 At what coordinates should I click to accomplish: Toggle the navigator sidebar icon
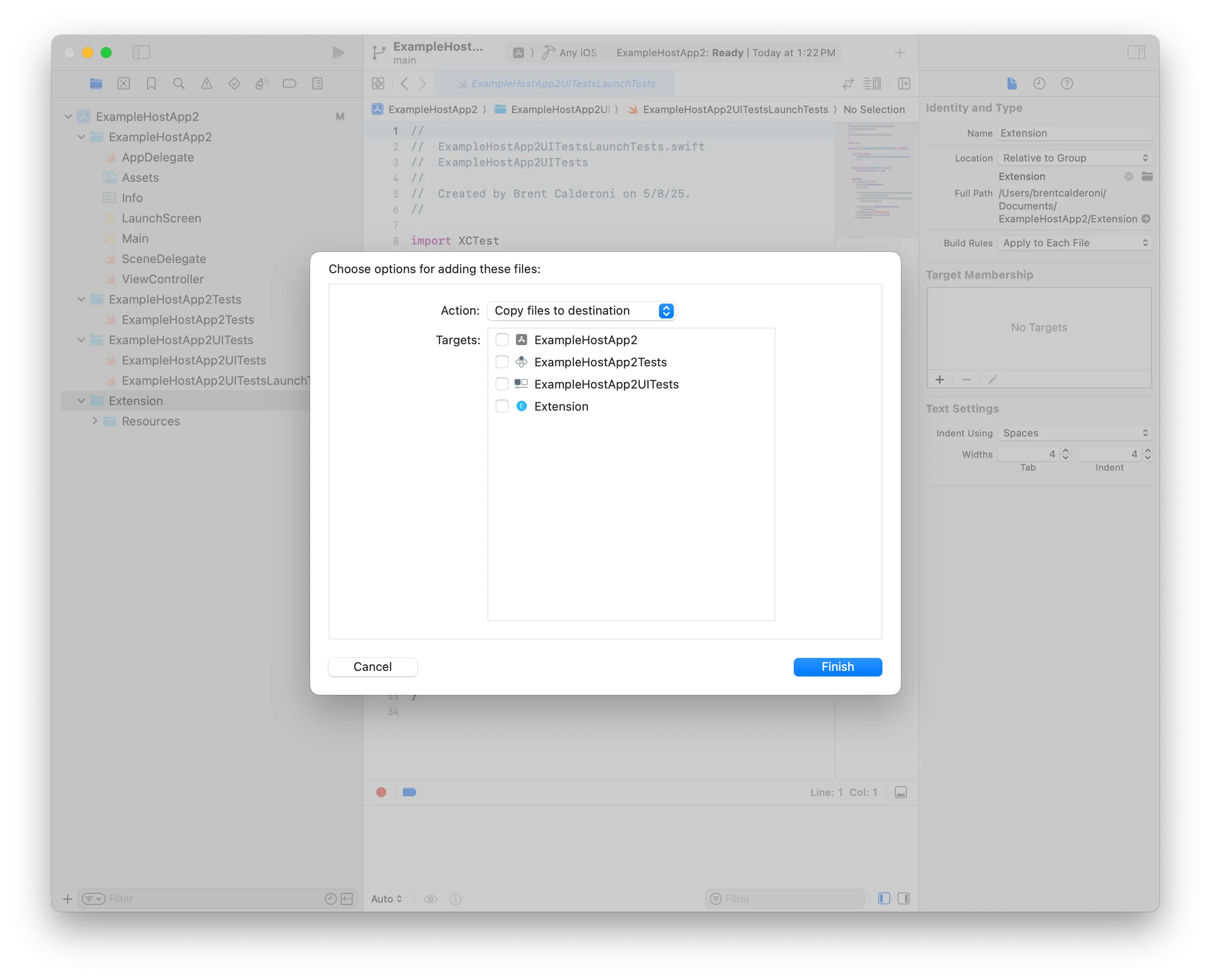pos(141,53)
